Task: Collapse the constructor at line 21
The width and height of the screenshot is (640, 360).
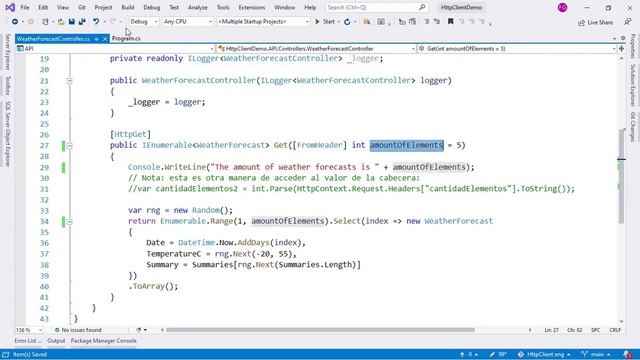Action: (69, 81)
